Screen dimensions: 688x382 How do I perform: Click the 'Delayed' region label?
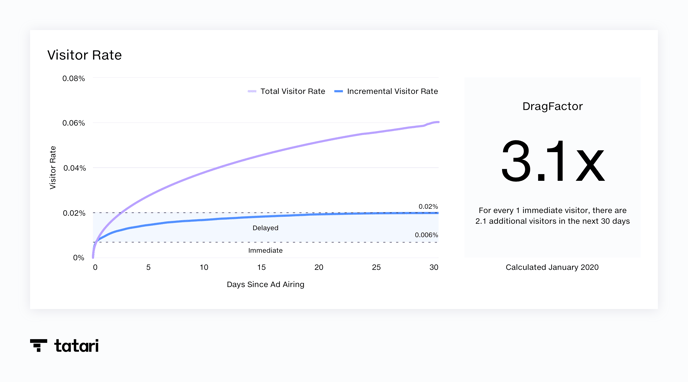265,228
